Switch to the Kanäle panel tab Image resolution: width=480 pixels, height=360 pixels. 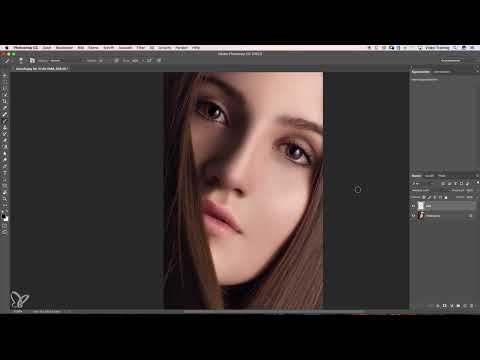pos(429,176)
